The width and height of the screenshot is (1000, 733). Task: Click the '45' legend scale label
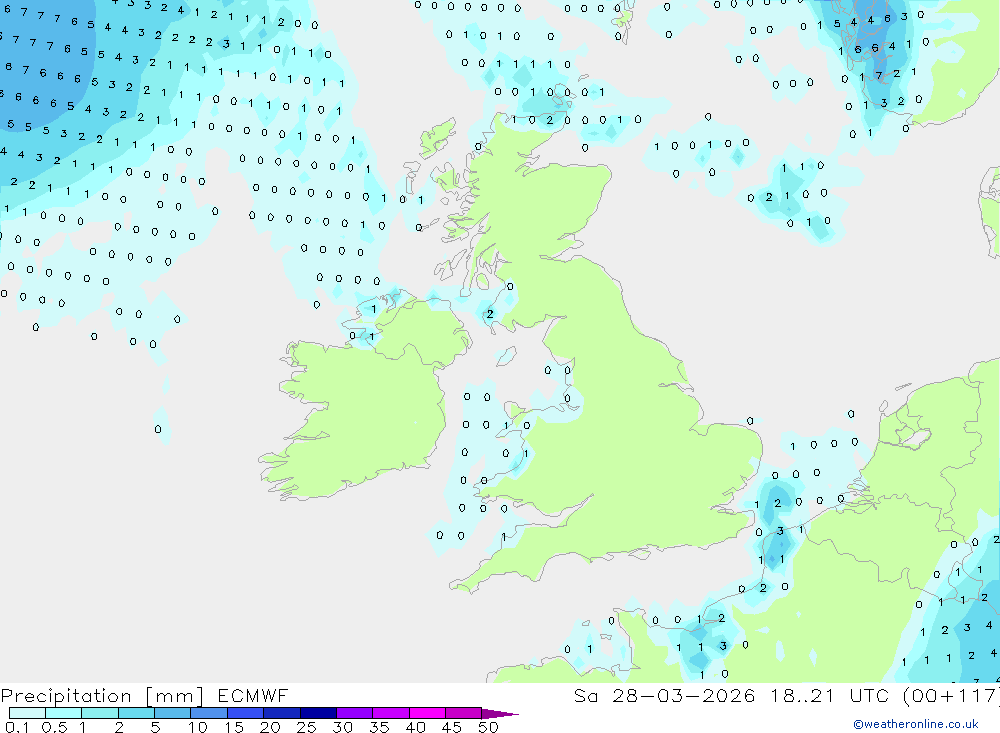click(452, 727)
